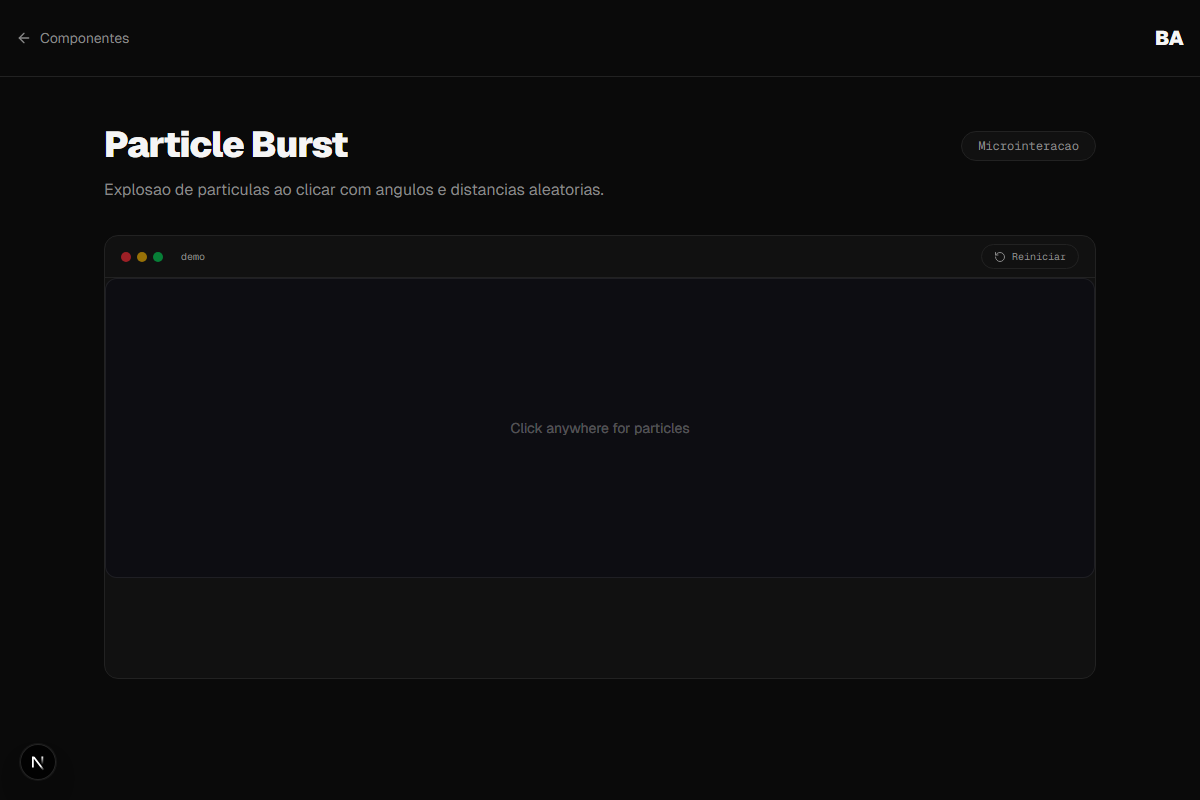Click the N avatar in the corner

click(x=37, y=761)
